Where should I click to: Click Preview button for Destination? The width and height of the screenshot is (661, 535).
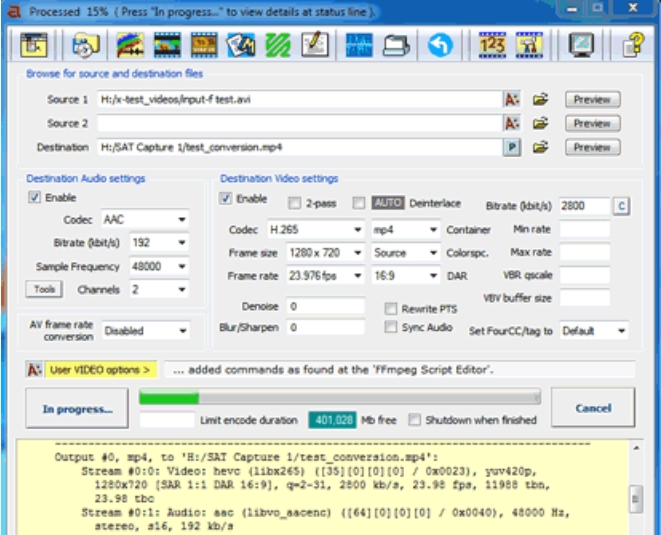(x=592, y=148)
